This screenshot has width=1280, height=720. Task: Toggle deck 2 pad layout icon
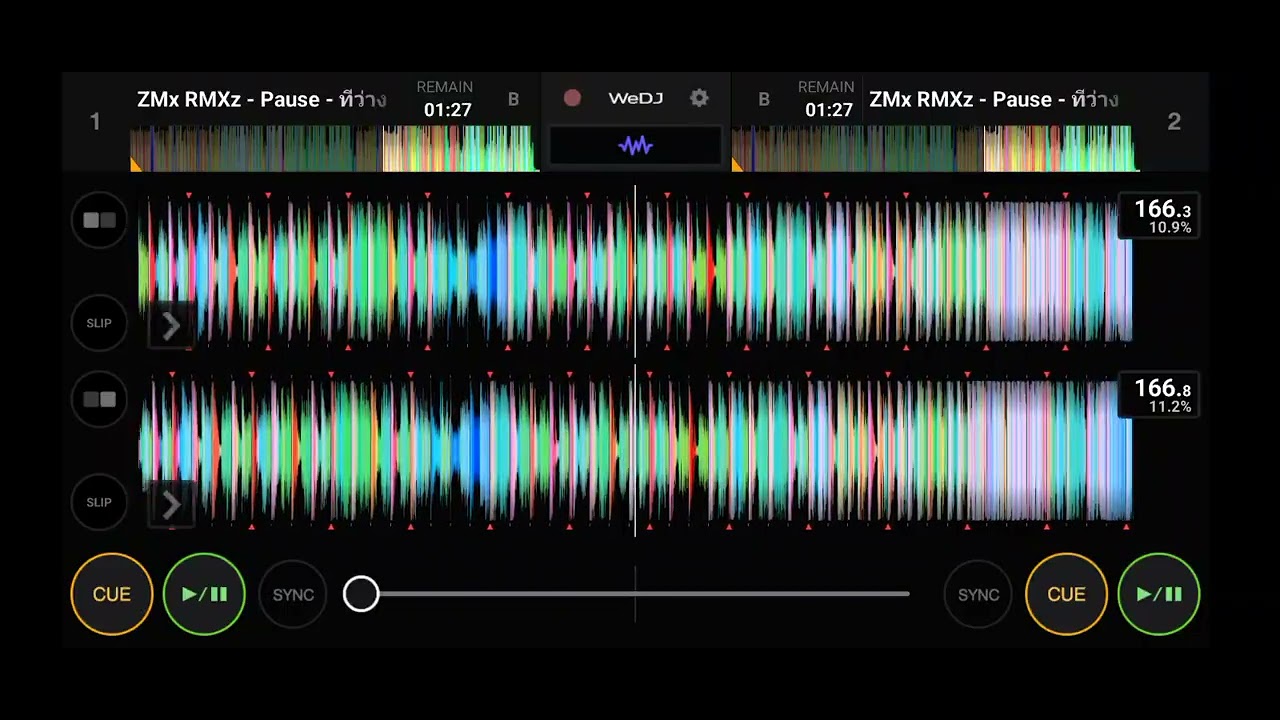pos(99,399)
